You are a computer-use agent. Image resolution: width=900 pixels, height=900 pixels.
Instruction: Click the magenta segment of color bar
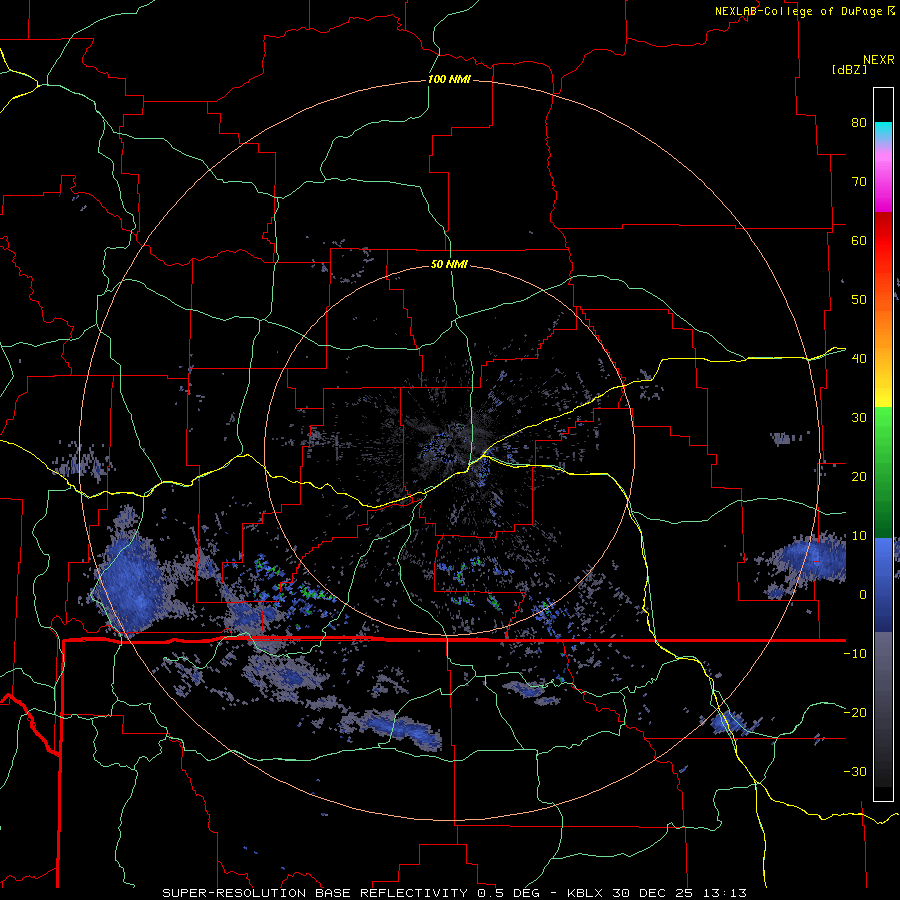(883, 181)
